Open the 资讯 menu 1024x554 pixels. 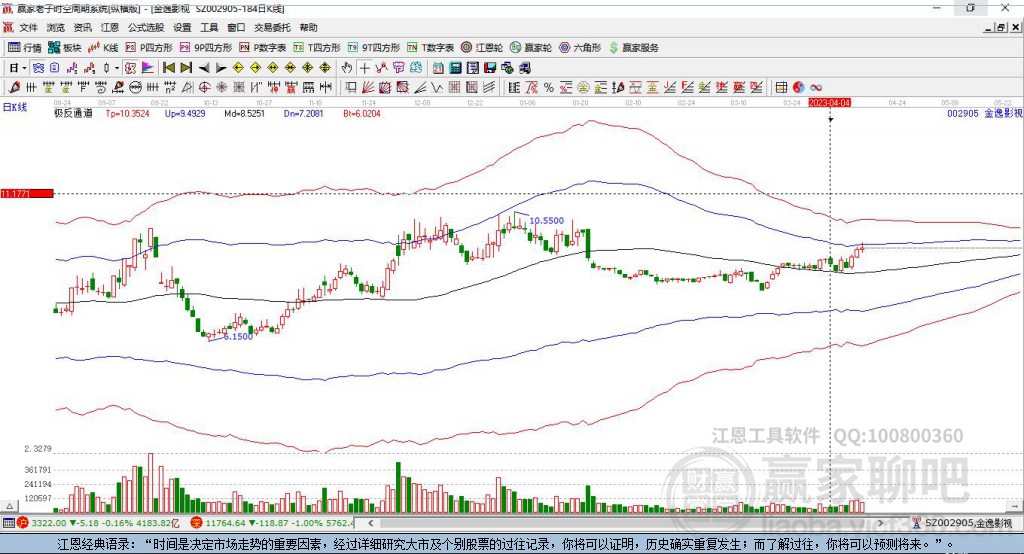click(x=82, y=27)
